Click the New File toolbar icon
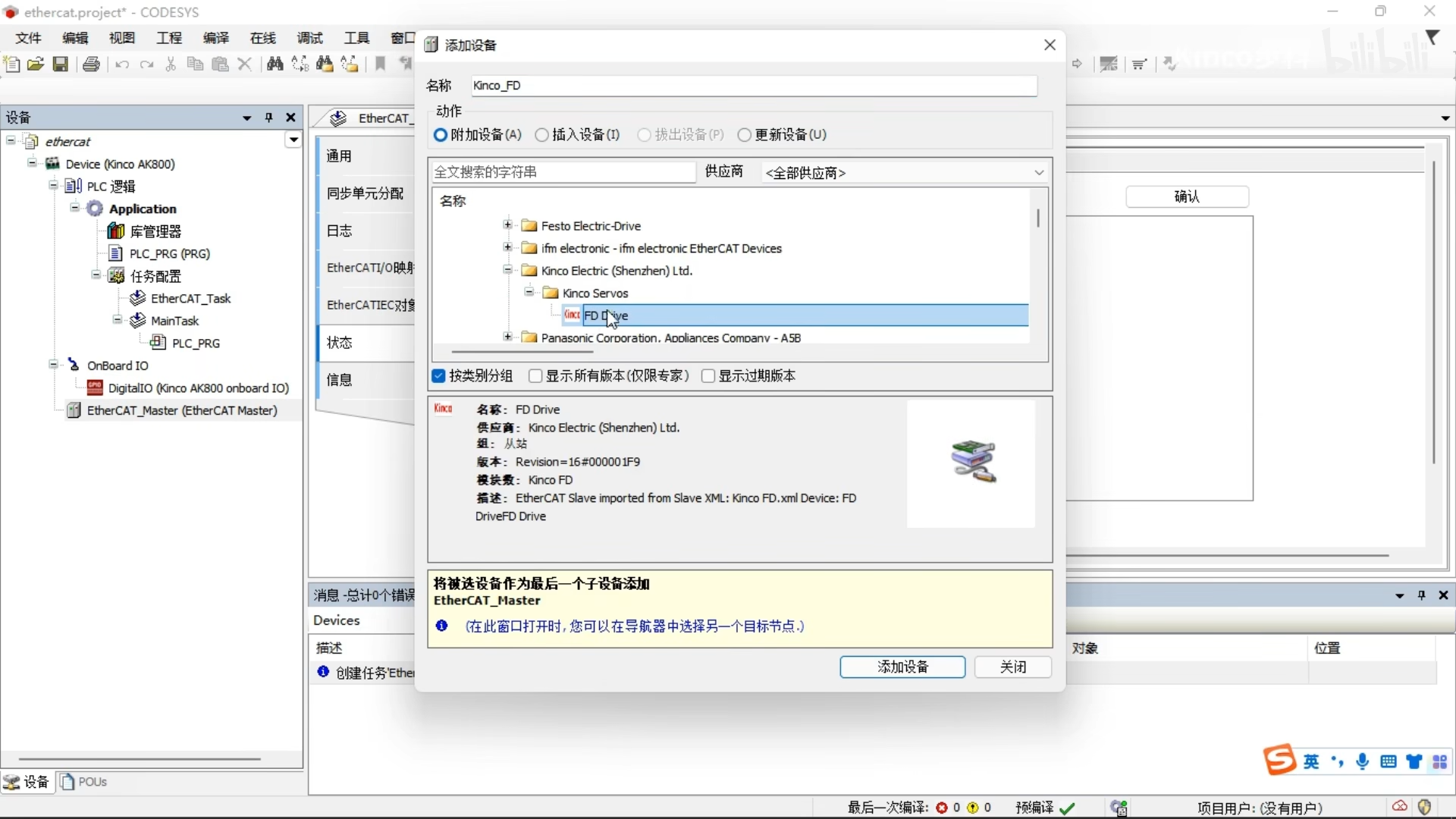 (12, 64)
